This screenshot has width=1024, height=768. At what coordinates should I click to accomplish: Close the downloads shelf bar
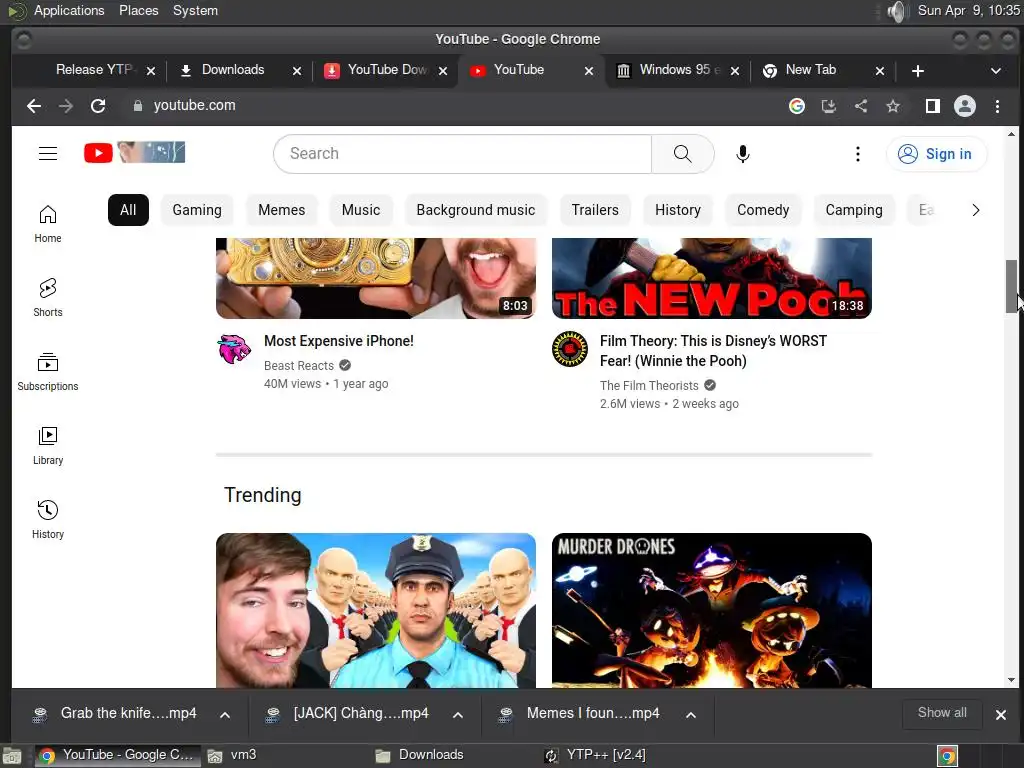1000,714
